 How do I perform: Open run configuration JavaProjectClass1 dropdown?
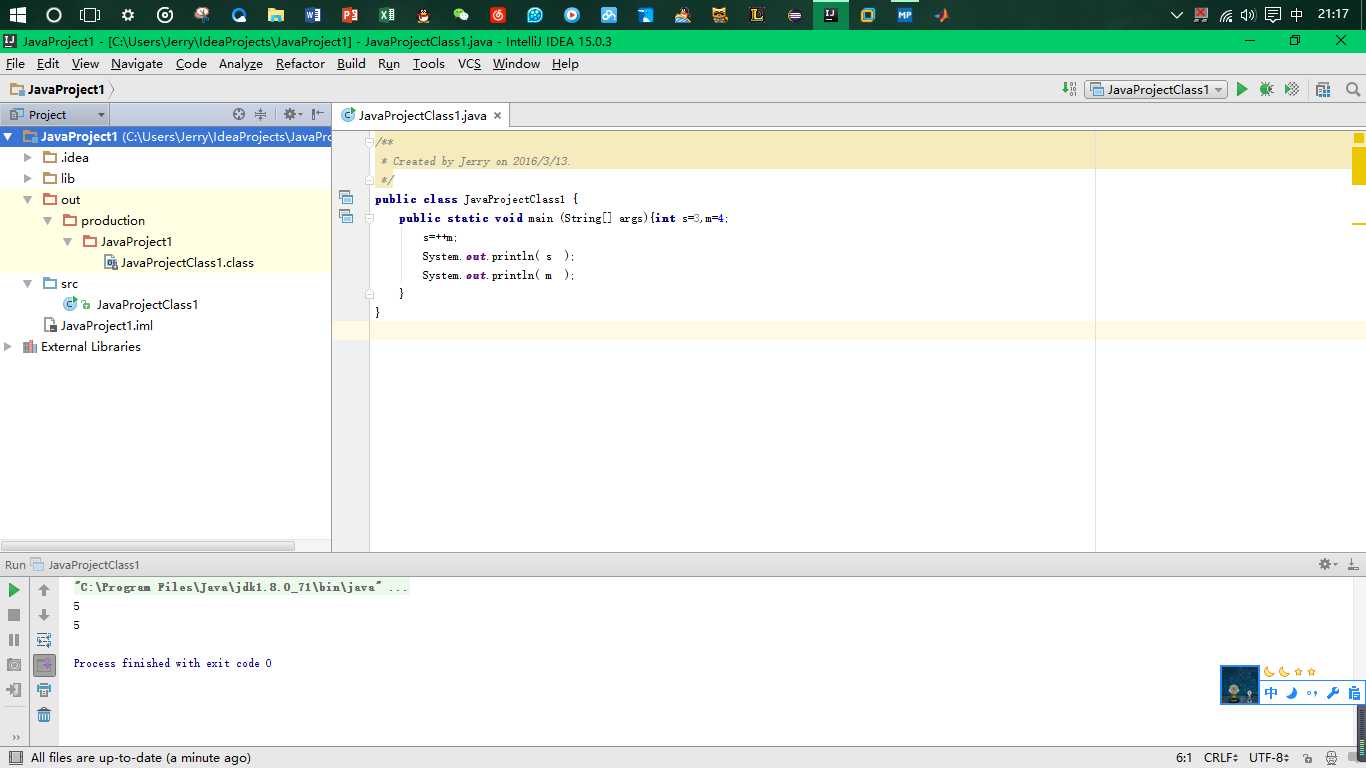click(x=1156, y=89)
